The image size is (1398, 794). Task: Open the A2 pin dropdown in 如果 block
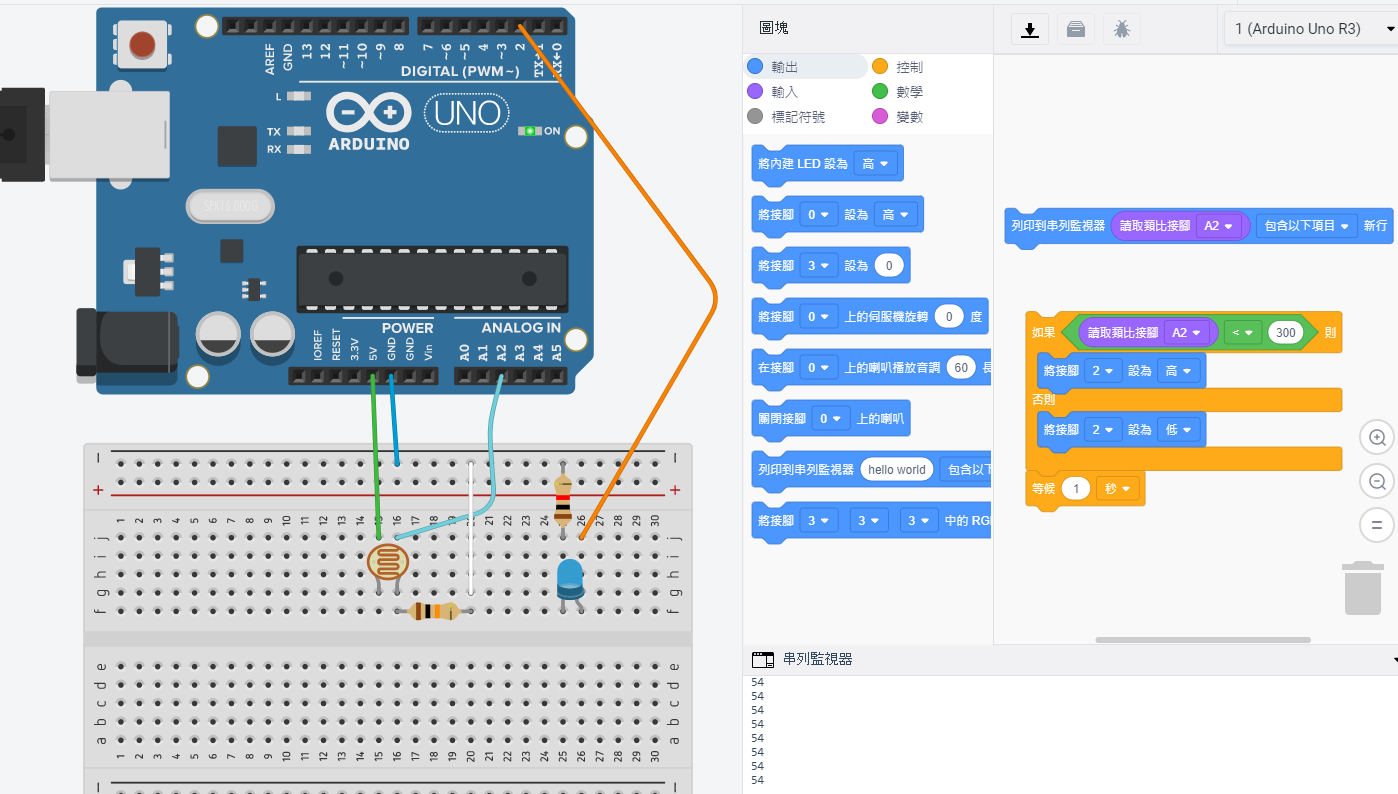pos(1188,333)
